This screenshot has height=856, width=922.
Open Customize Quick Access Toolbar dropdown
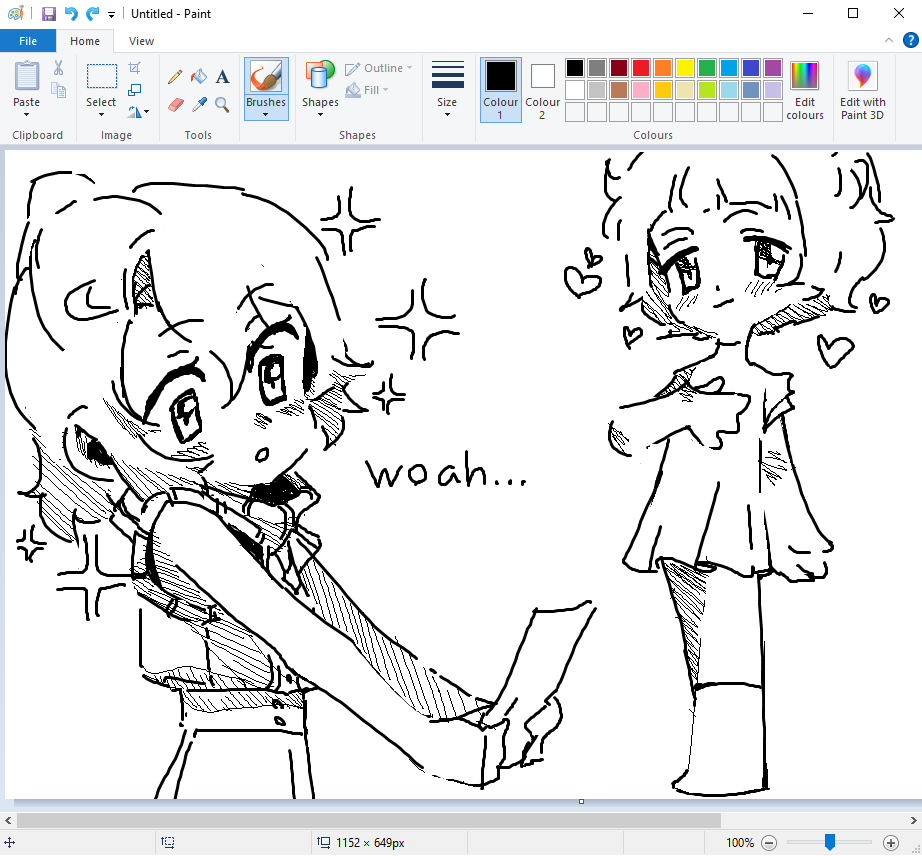click(111, 15)
